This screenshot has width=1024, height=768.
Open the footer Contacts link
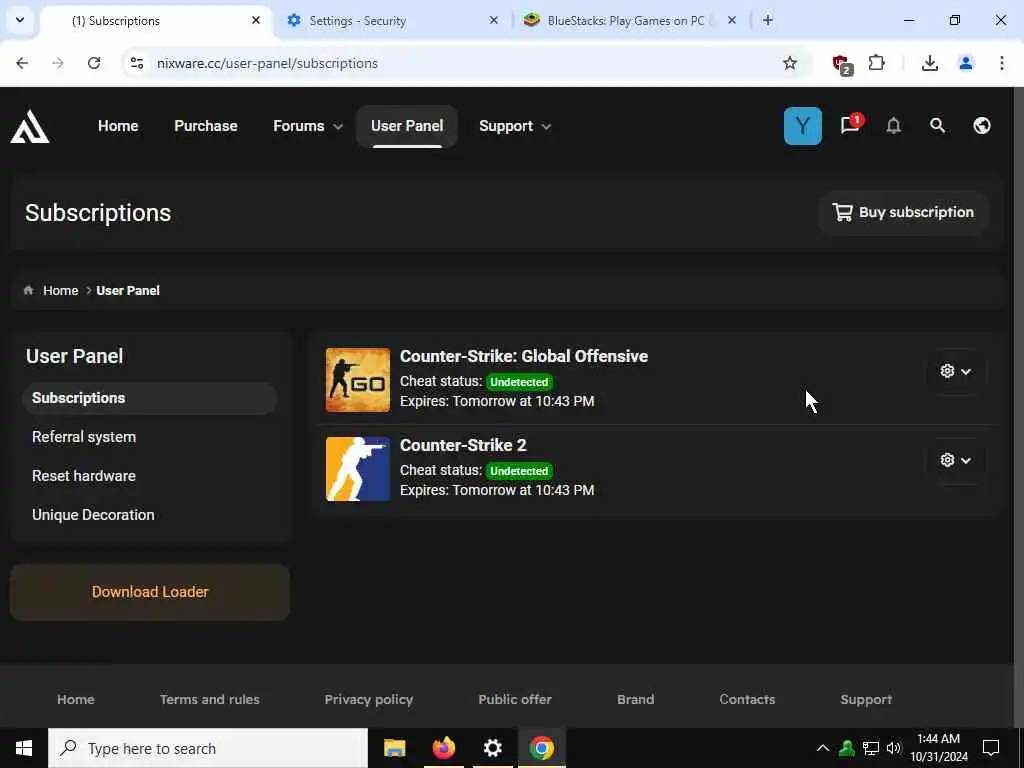747,699
